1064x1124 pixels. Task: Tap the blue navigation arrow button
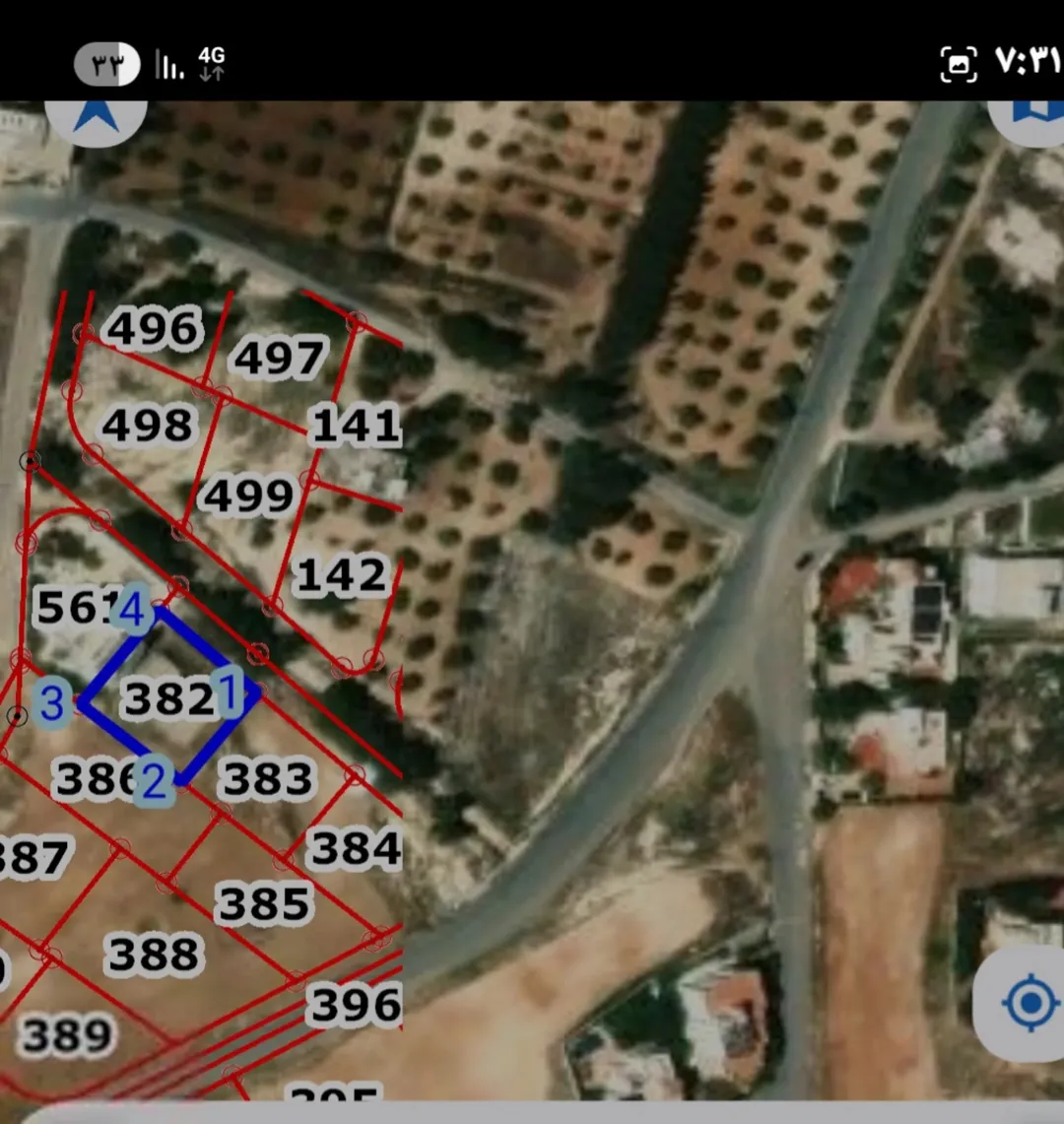pos(97,118)
